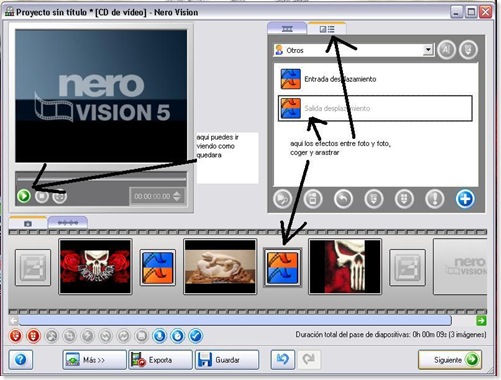Click the Exporta button
The height and width of the screenshot is (380, 501).
(161, 360)
